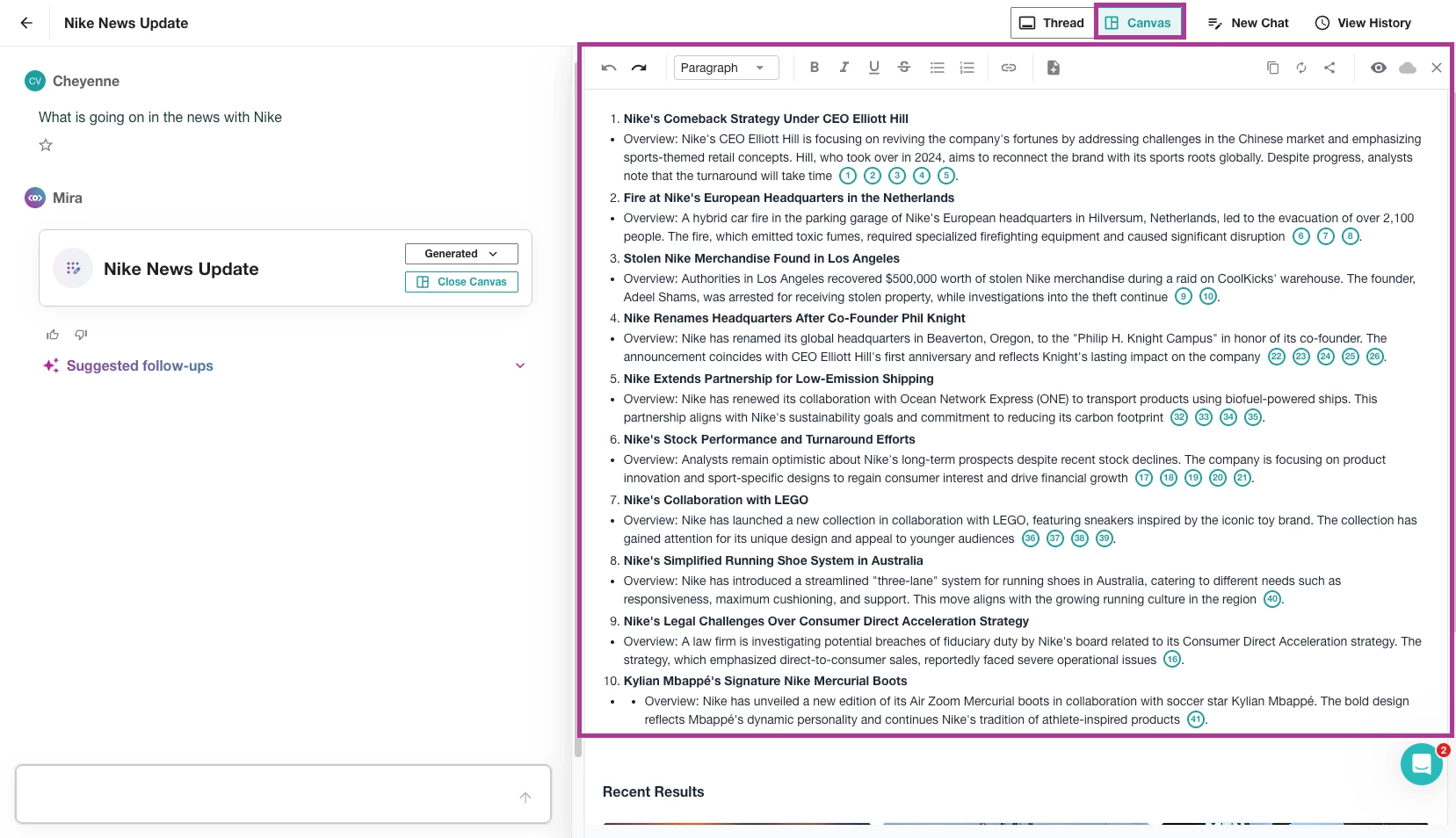Viewport: 1456px width, 838px height.
Task: Insert a bulleted list
Action: 938,67
